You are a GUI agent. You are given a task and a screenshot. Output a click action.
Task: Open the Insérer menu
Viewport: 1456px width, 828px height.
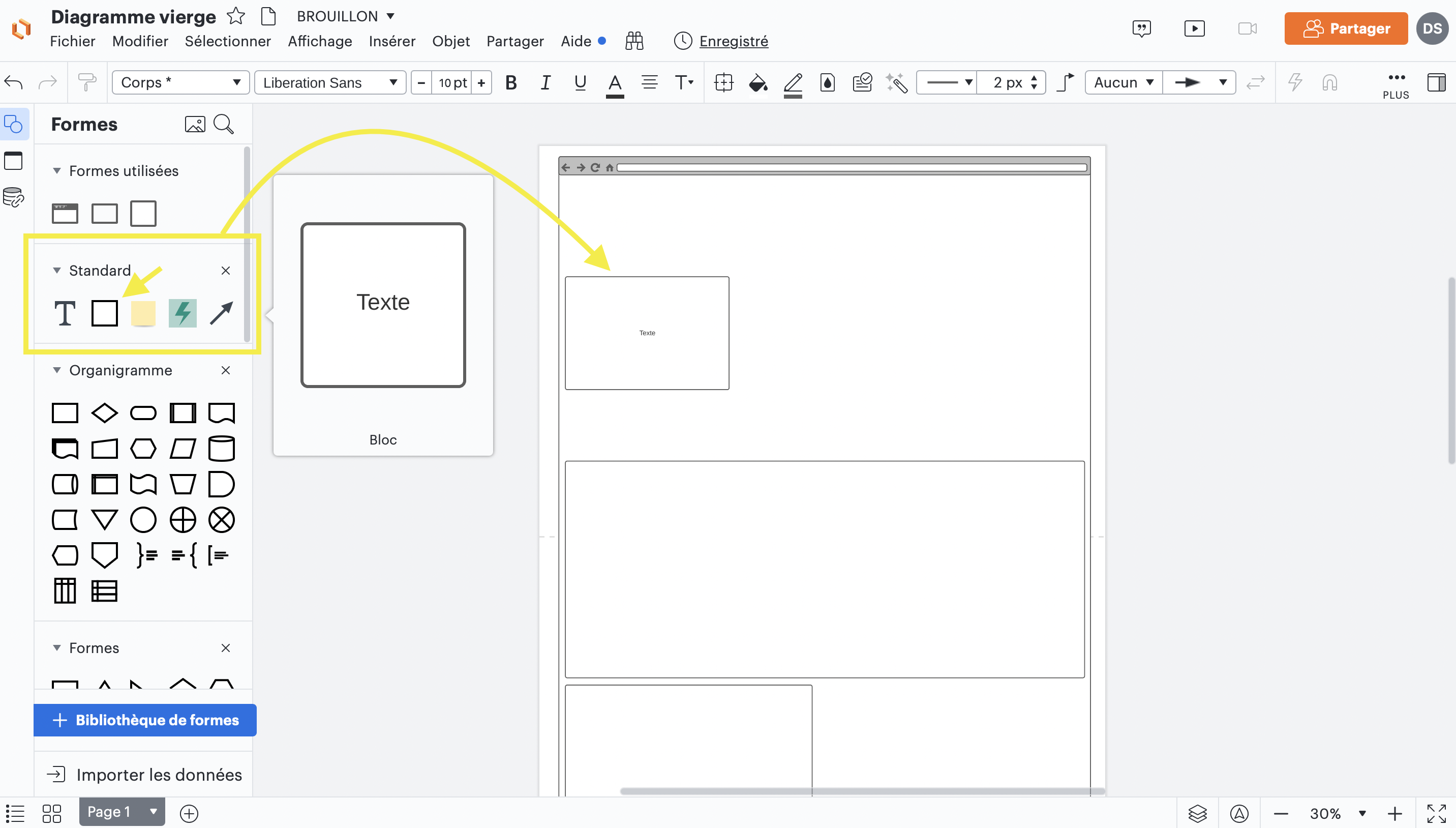click(392, 41)
